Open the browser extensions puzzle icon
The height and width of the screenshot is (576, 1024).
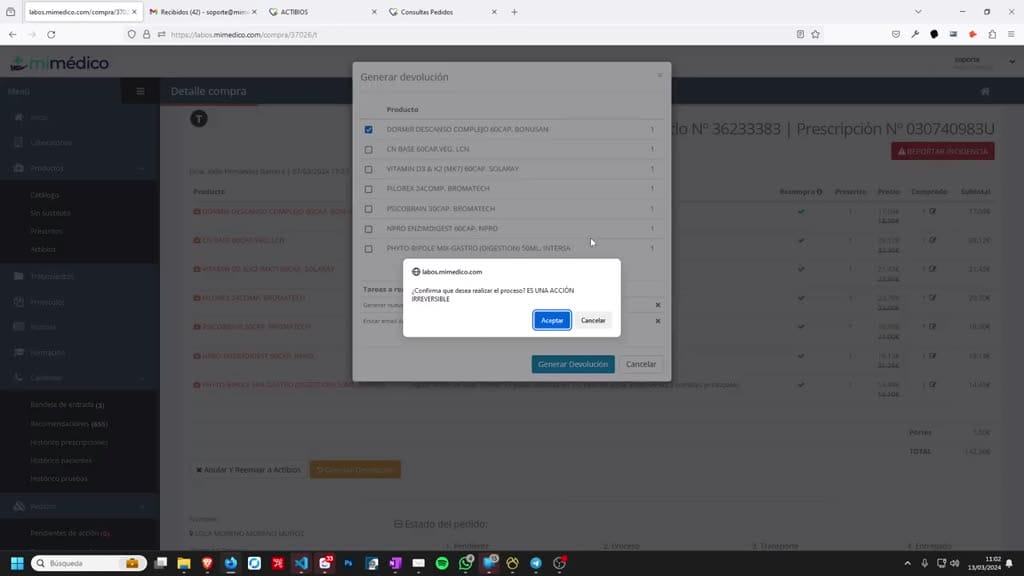point(992,35)
